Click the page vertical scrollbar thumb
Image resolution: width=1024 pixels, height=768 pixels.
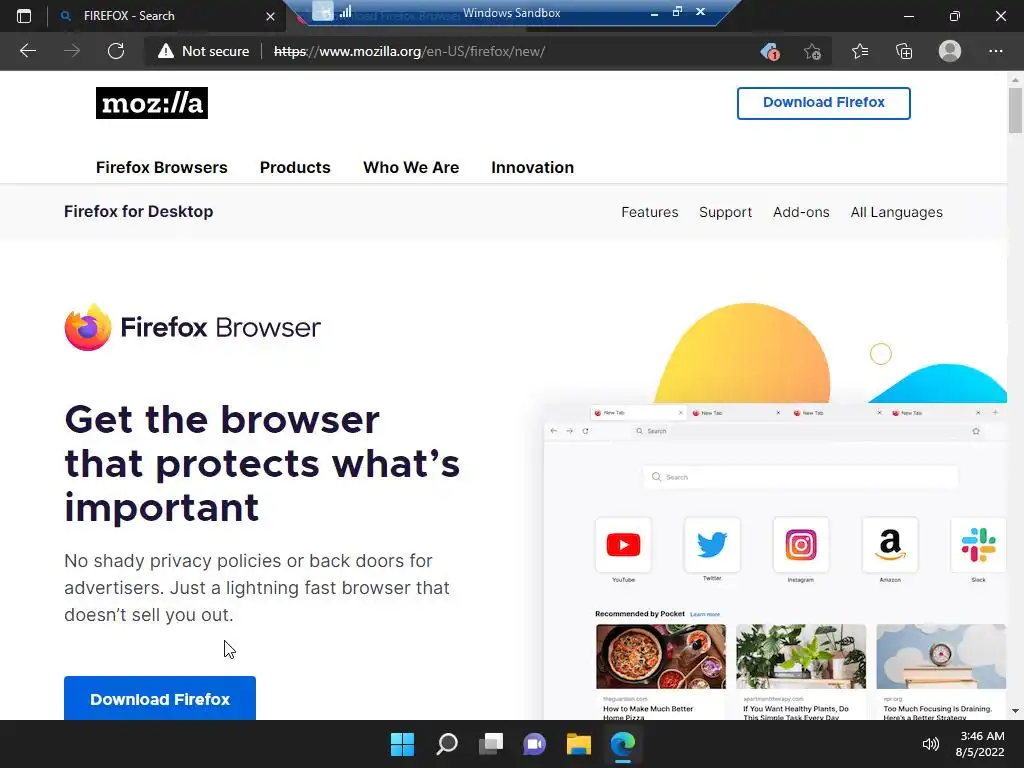click(x=1015, y=110)
